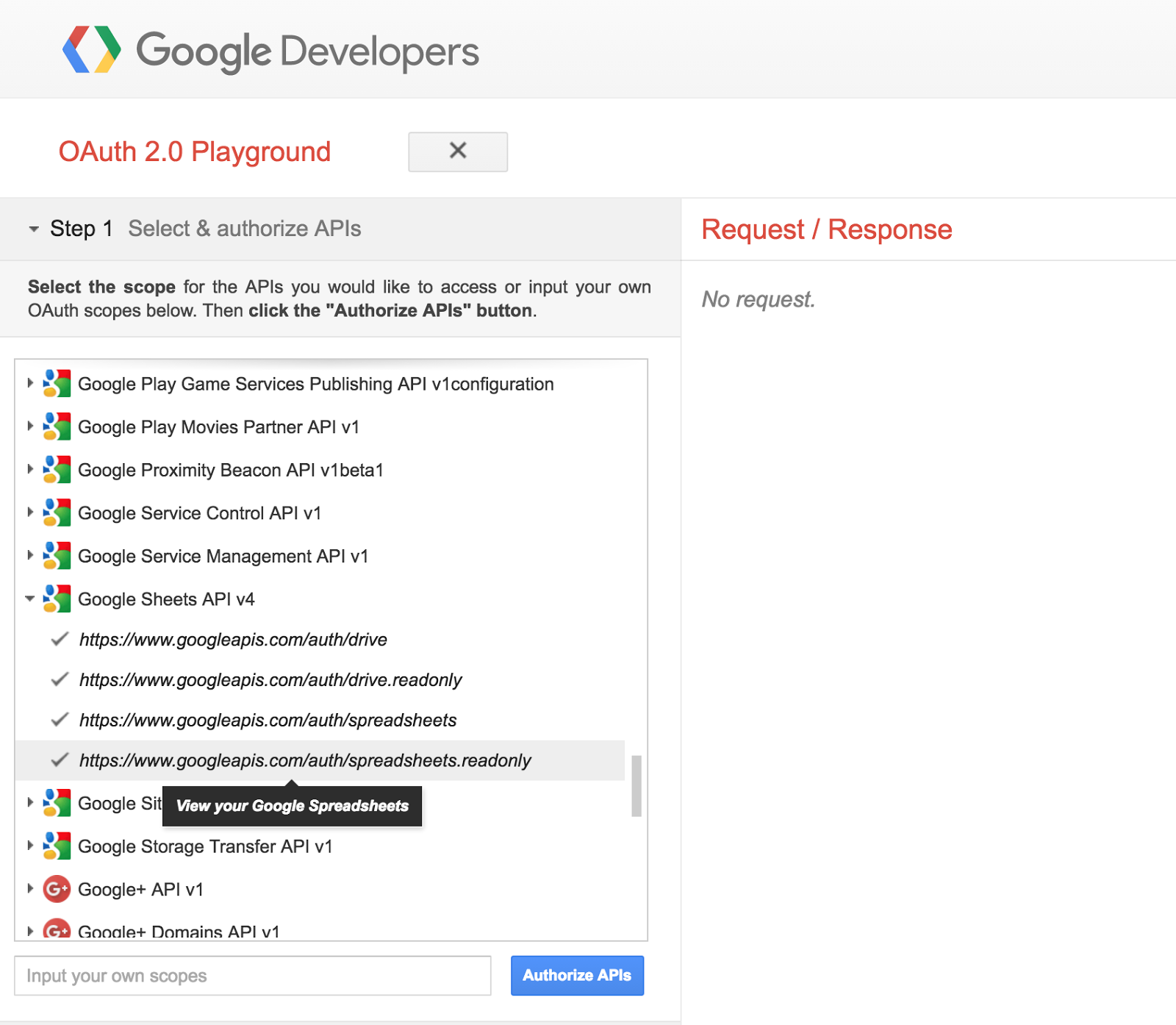Click the No request. placeholder text

tap(759, 299)
